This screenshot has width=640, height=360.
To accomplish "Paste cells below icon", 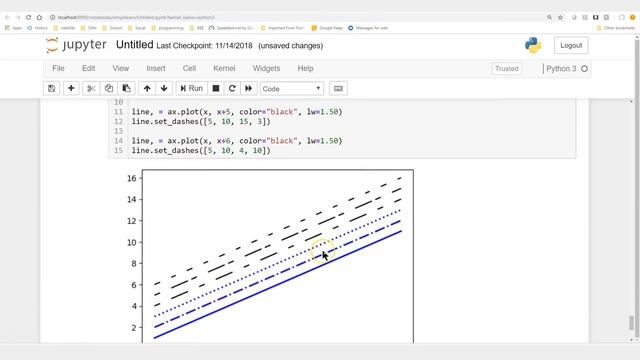I will click(127, 89).
